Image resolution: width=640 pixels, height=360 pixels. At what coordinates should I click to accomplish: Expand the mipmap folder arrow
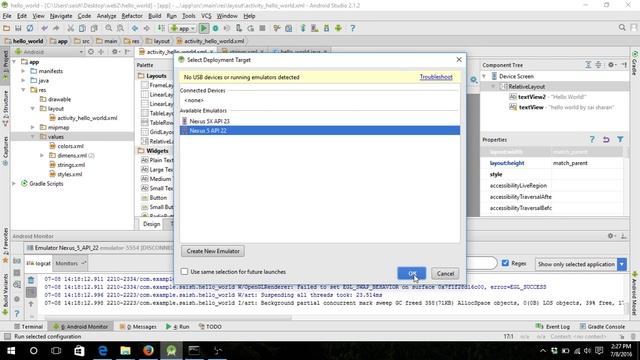tap(33, 127)
